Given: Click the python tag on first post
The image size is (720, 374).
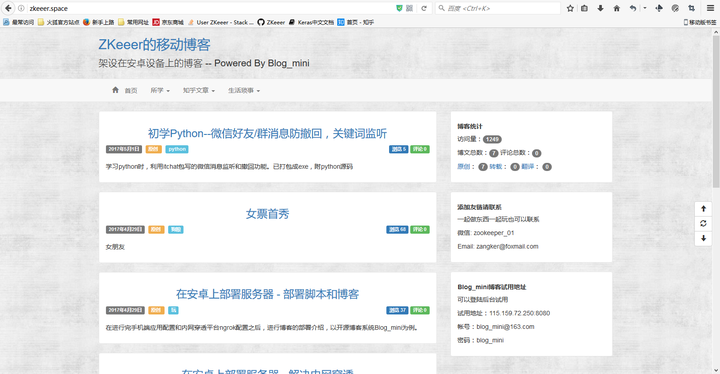Looking at the screenshot, I should tap(177, 149).
